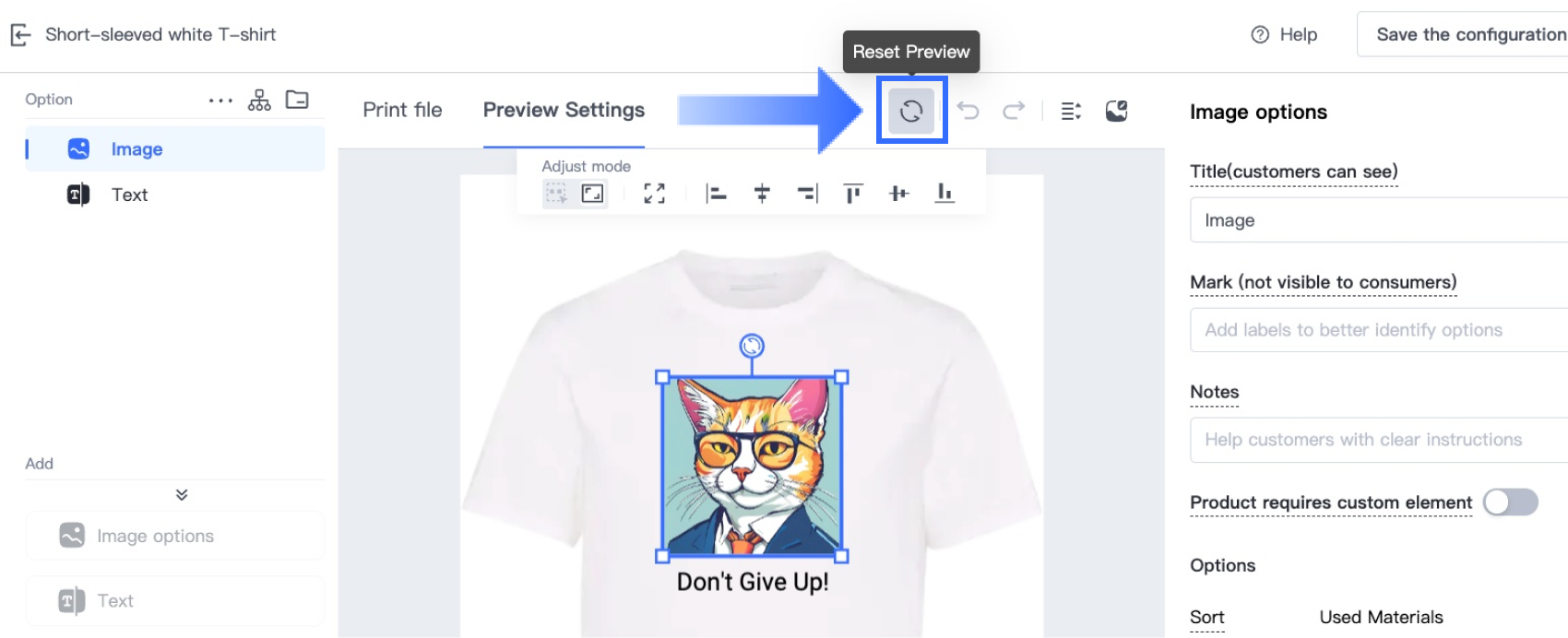1568x638 pixels.
Task: Collapse the Add section with double chevron
Action: pos(182,495)
